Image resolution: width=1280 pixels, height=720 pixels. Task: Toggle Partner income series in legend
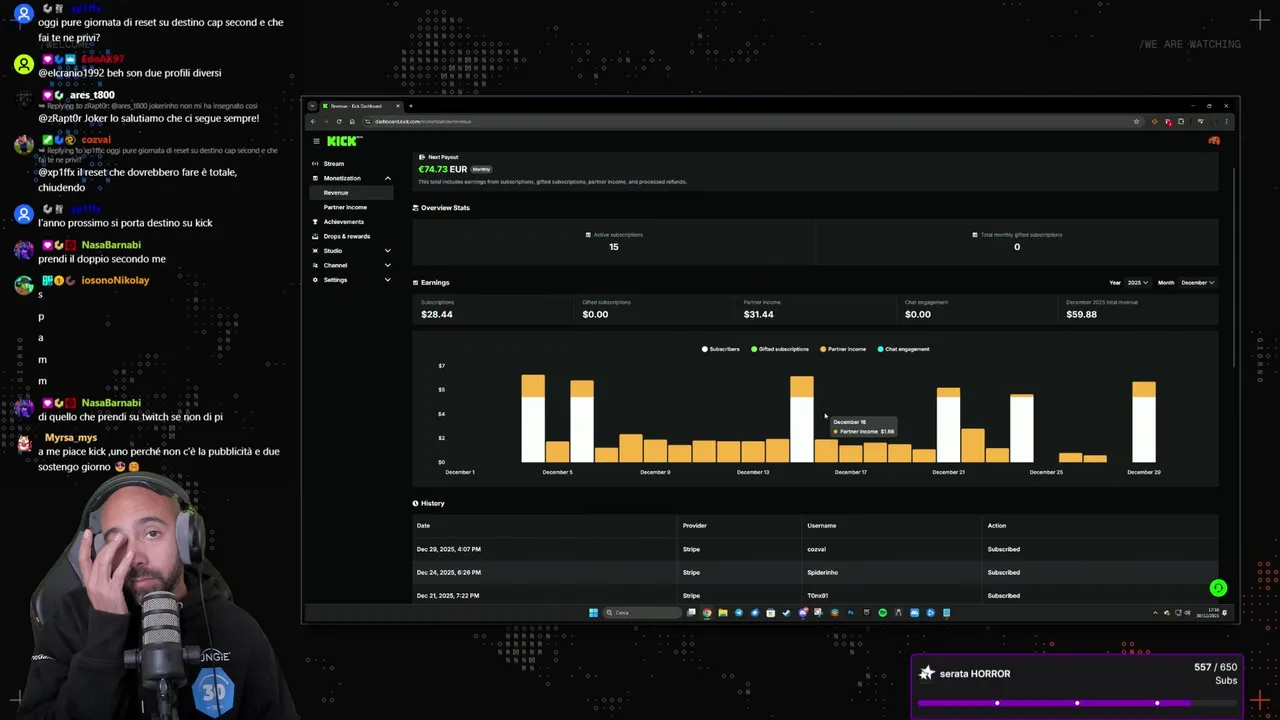843,349
